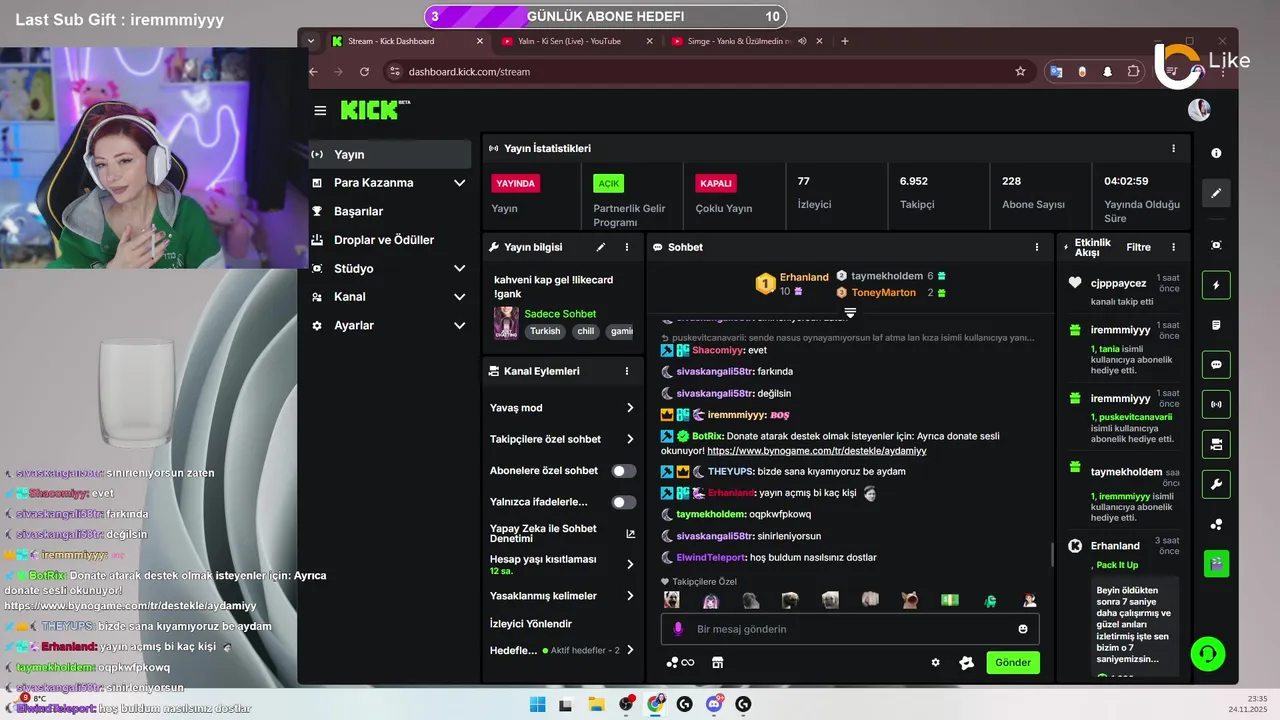Open Chrome from the taskbar

point(655,704)
